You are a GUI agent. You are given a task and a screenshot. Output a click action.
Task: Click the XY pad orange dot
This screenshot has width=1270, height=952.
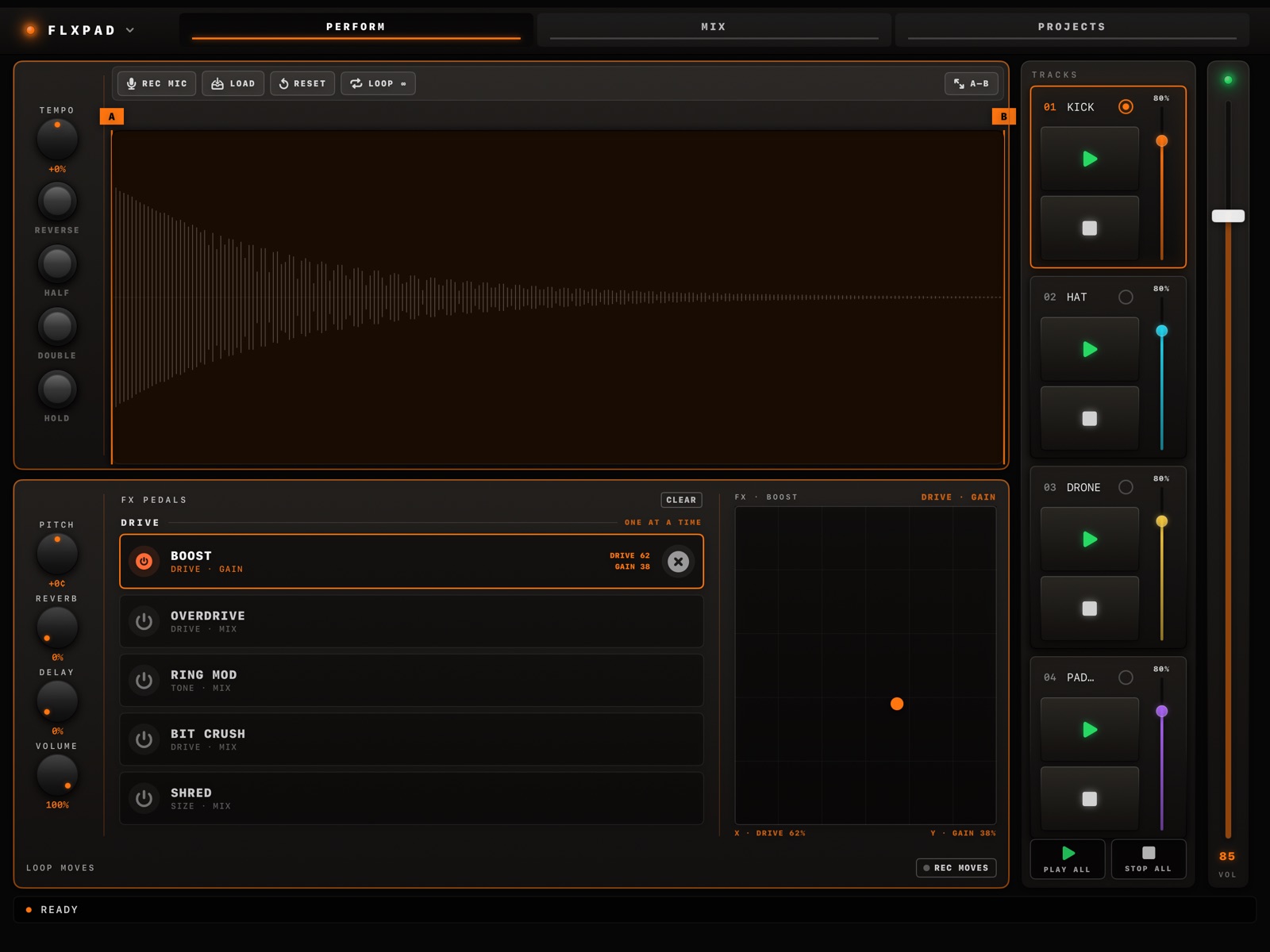tap(897, 704)
